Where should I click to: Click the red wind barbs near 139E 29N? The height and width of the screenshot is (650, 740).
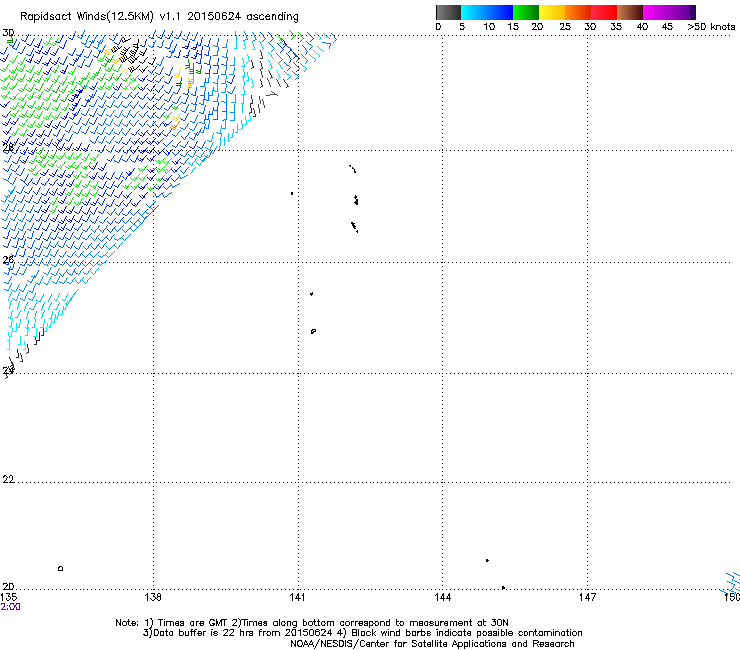191,70
